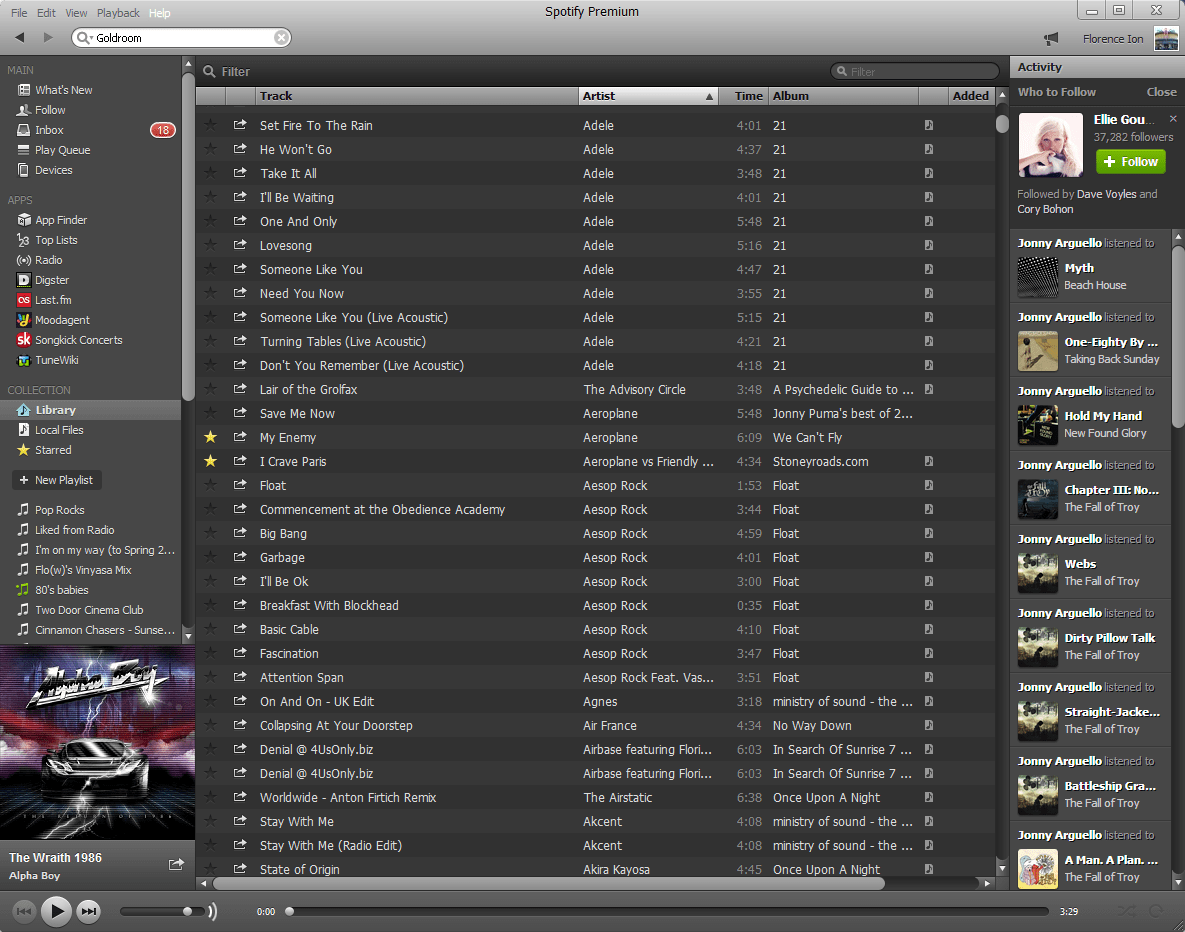Sort by the Track column
Screen dimensions: 1185x932
416,96
